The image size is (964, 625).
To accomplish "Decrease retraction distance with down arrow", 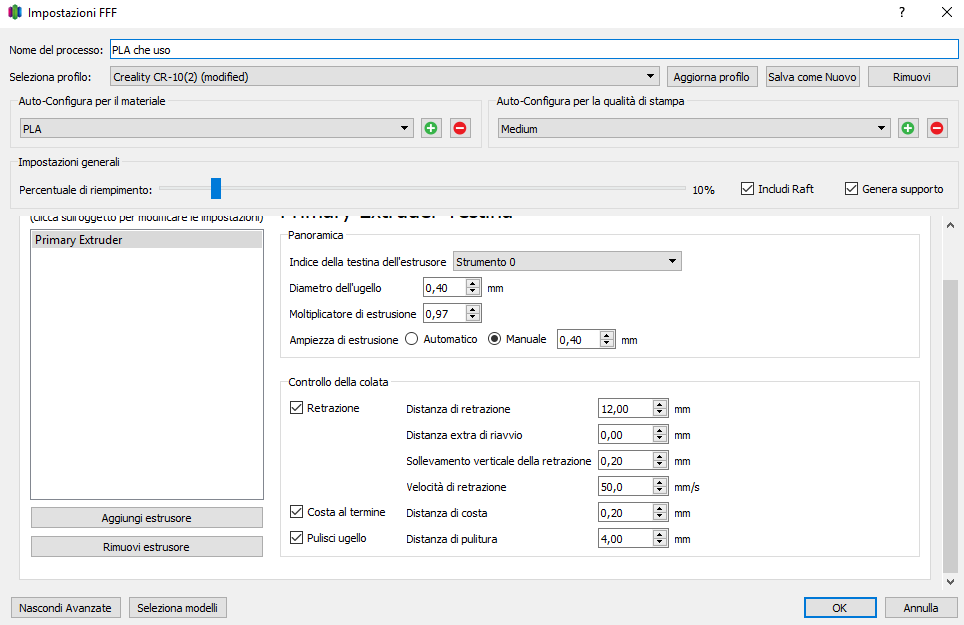I will (659, 413).
